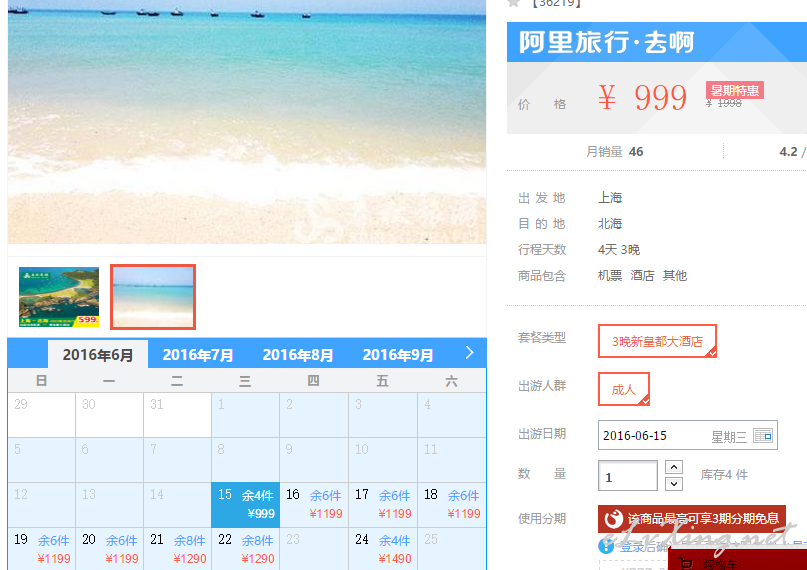
Task: Show next months with calendar arrow
Action: point(469,353)
